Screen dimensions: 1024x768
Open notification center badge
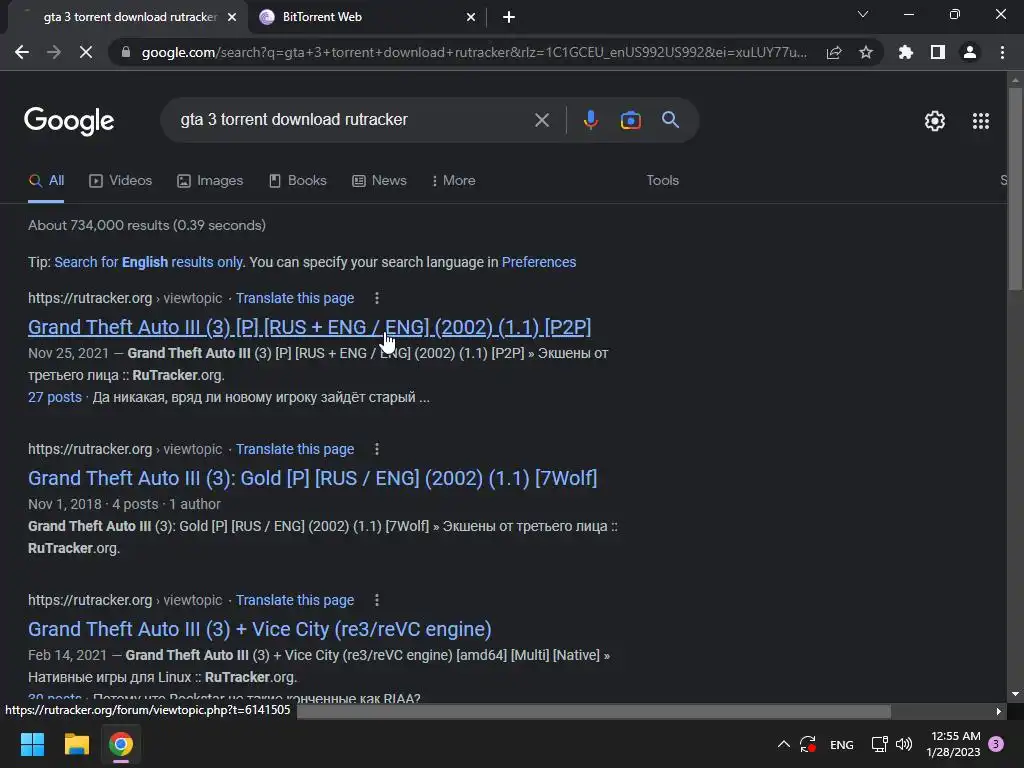(x=996, y=744)
